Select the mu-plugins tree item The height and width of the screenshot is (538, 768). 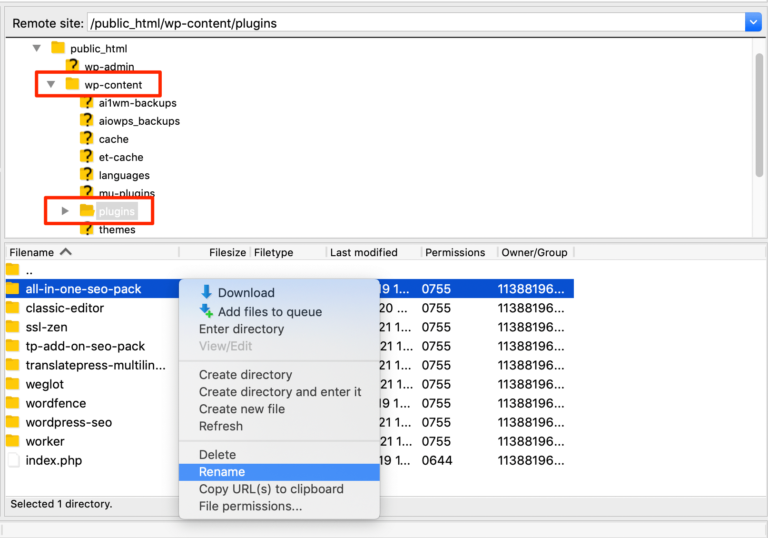pyautogui.click(x=127, y=193)
